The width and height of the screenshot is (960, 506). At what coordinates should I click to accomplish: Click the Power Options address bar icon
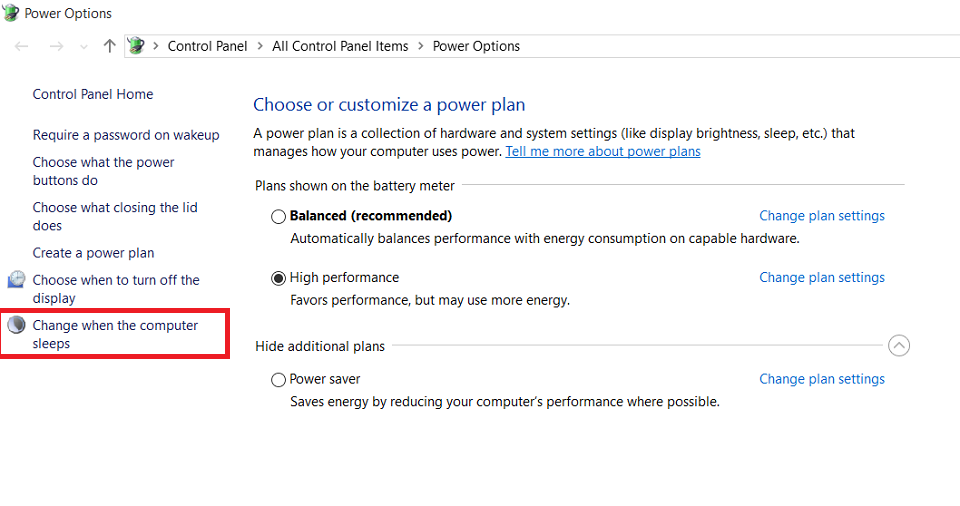pyautogui.click(x=137, y=45)
